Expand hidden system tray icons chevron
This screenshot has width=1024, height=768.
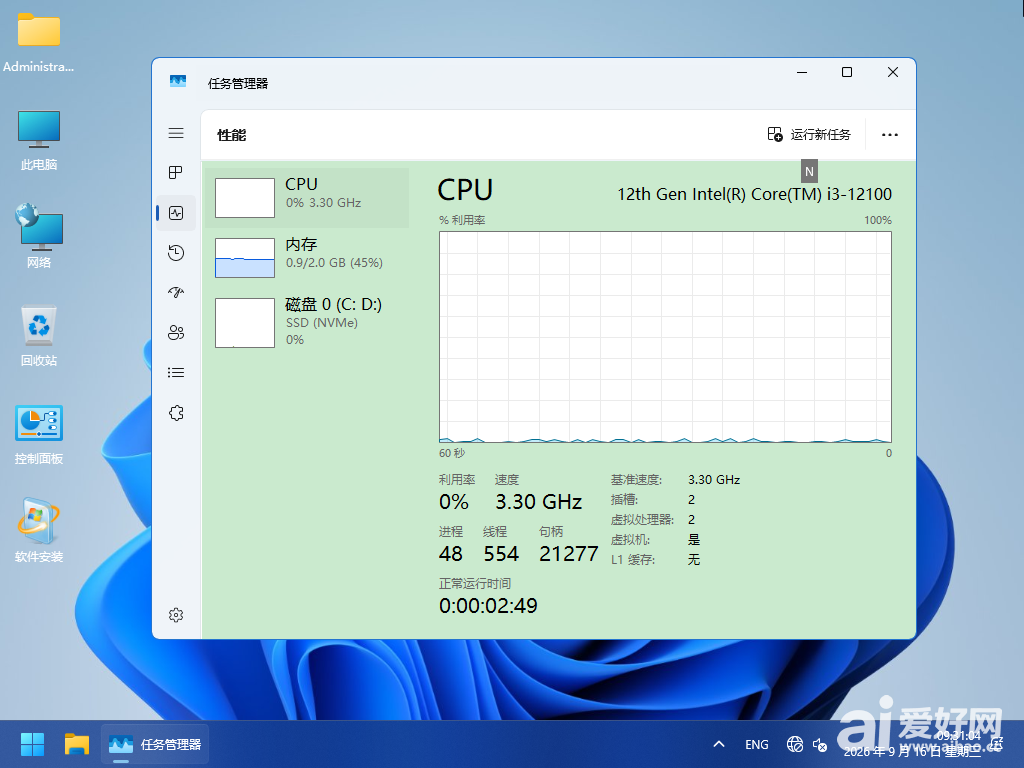pos(719,744)
